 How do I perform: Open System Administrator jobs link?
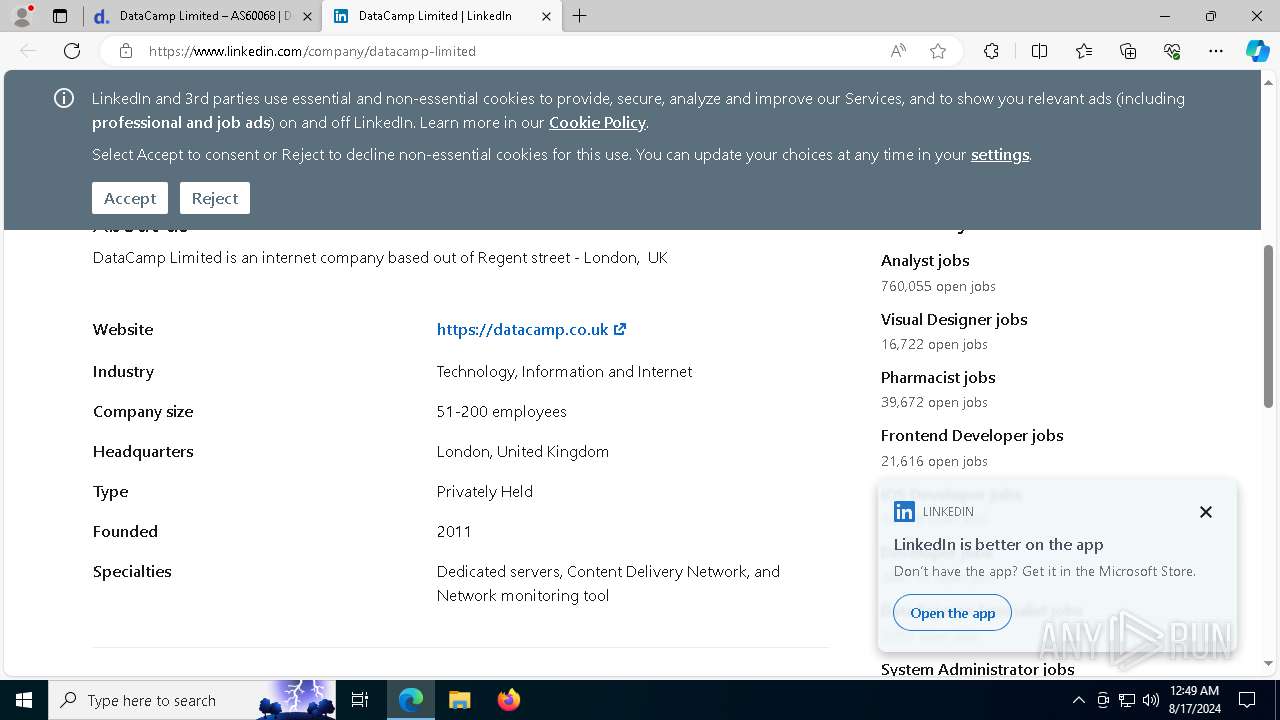978,669
